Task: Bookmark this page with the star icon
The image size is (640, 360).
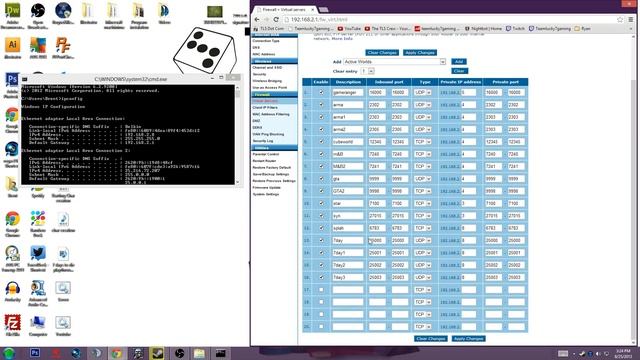Action: tap(620, 19)
